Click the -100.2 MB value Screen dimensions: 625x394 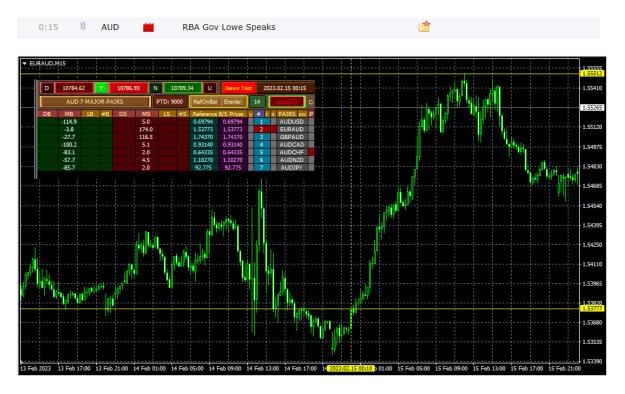pos(69,145)
